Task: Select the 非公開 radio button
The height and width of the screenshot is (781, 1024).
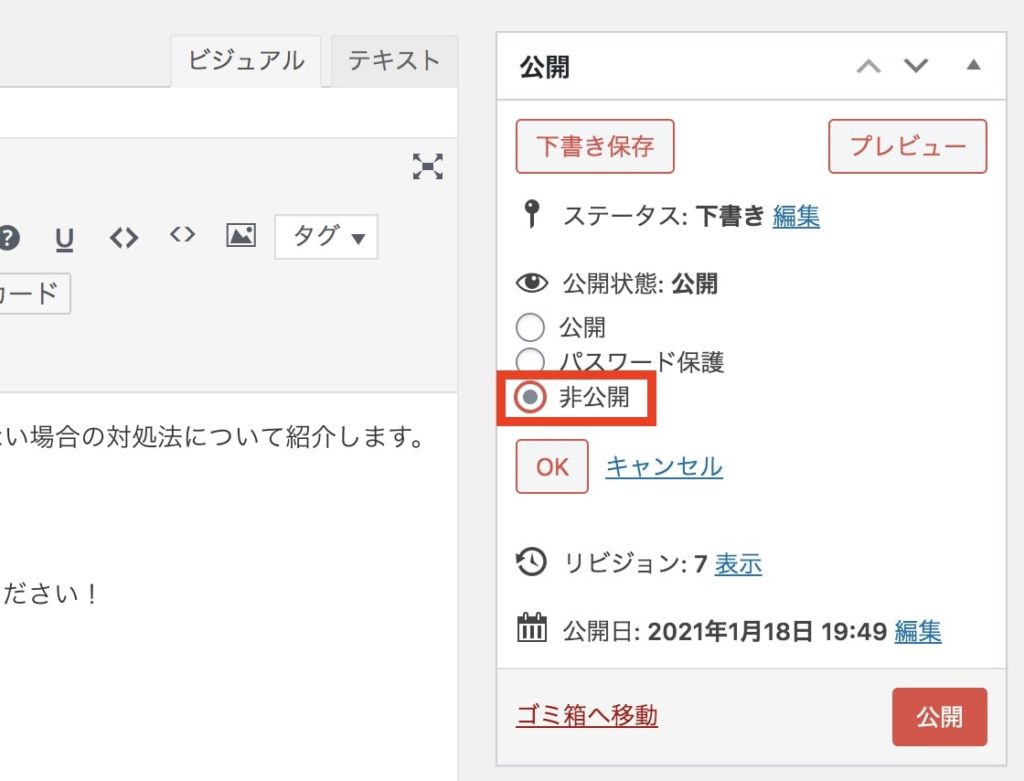Action: click(x=530, y=396)
